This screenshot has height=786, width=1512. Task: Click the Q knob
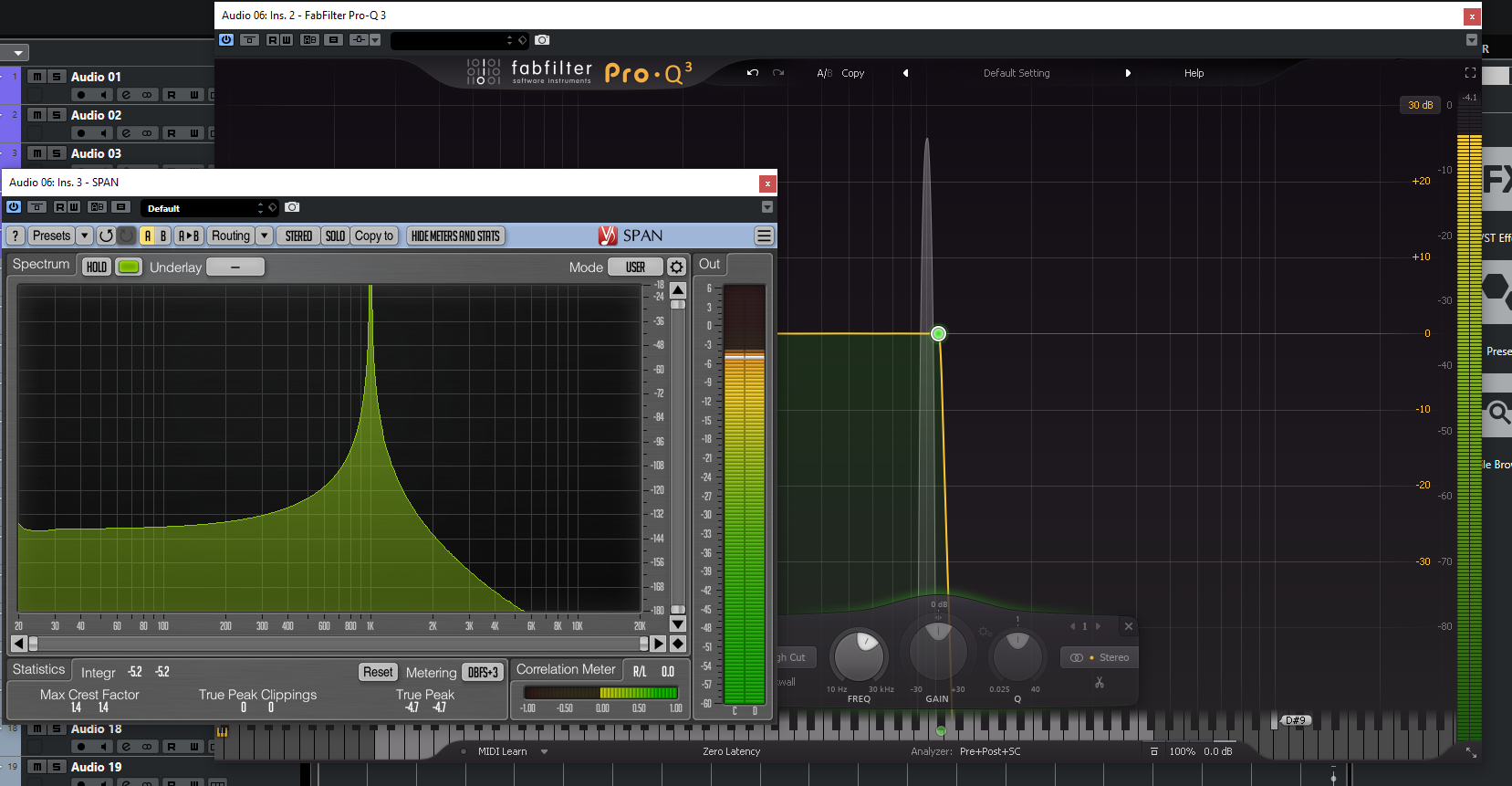click(1017, 655)
